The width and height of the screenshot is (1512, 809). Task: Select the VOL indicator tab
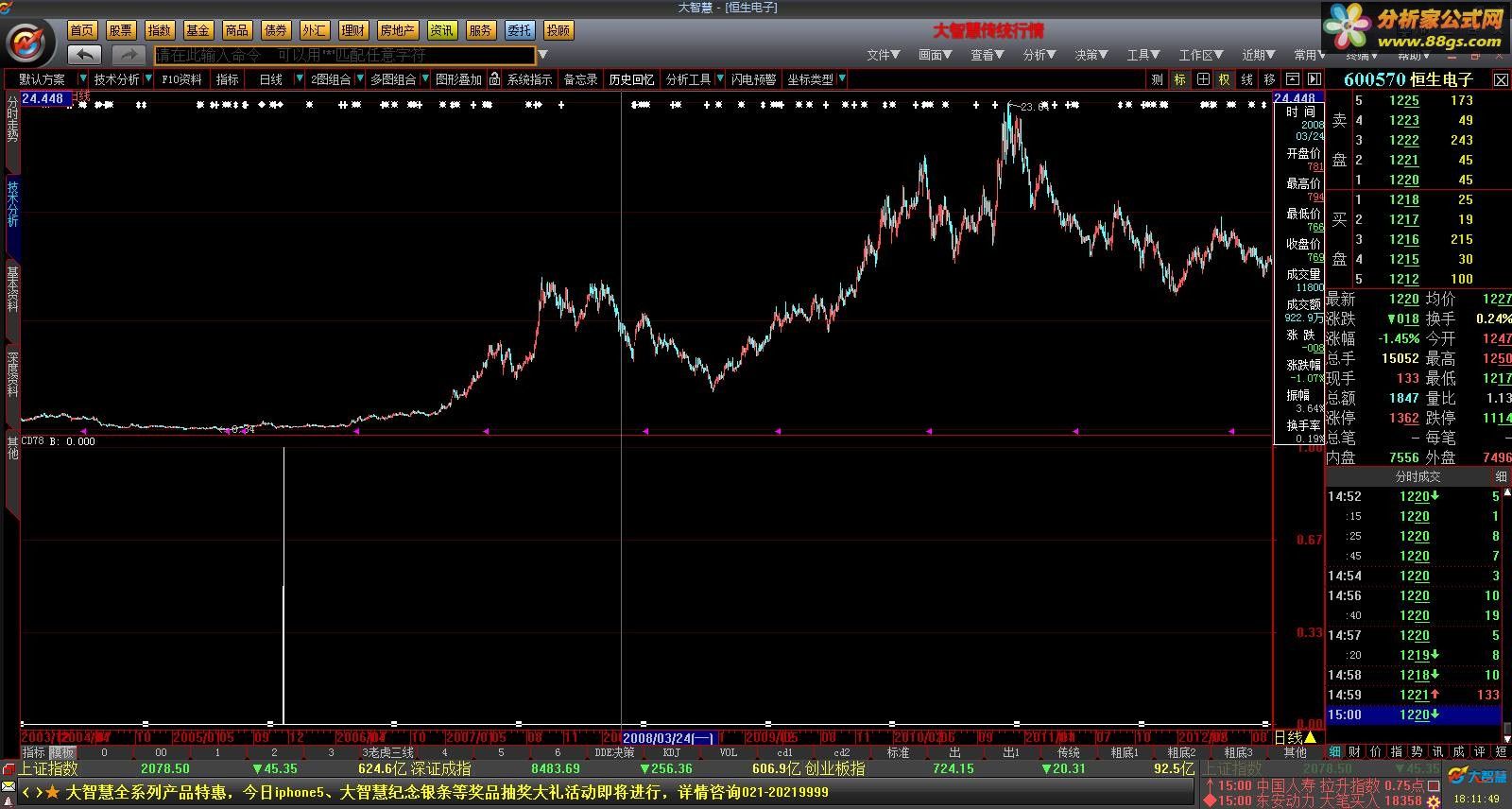[728, 752]
